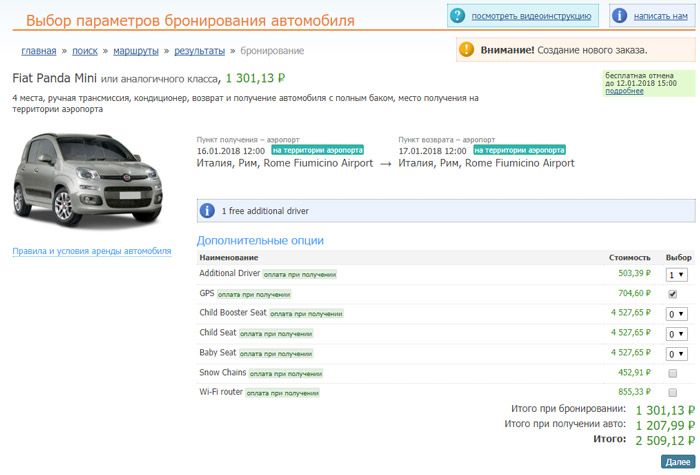Click the Snow Chains option name
700x475 pixels.
(222, 372)
